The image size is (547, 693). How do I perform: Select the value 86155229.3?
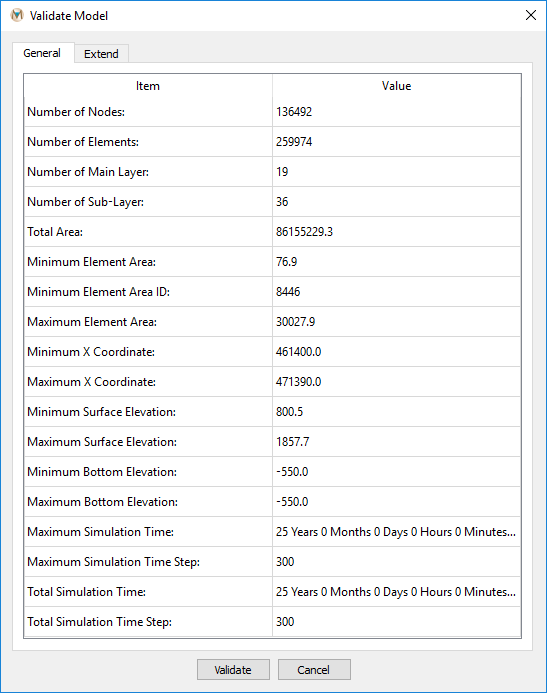click(x=304, y=232)
